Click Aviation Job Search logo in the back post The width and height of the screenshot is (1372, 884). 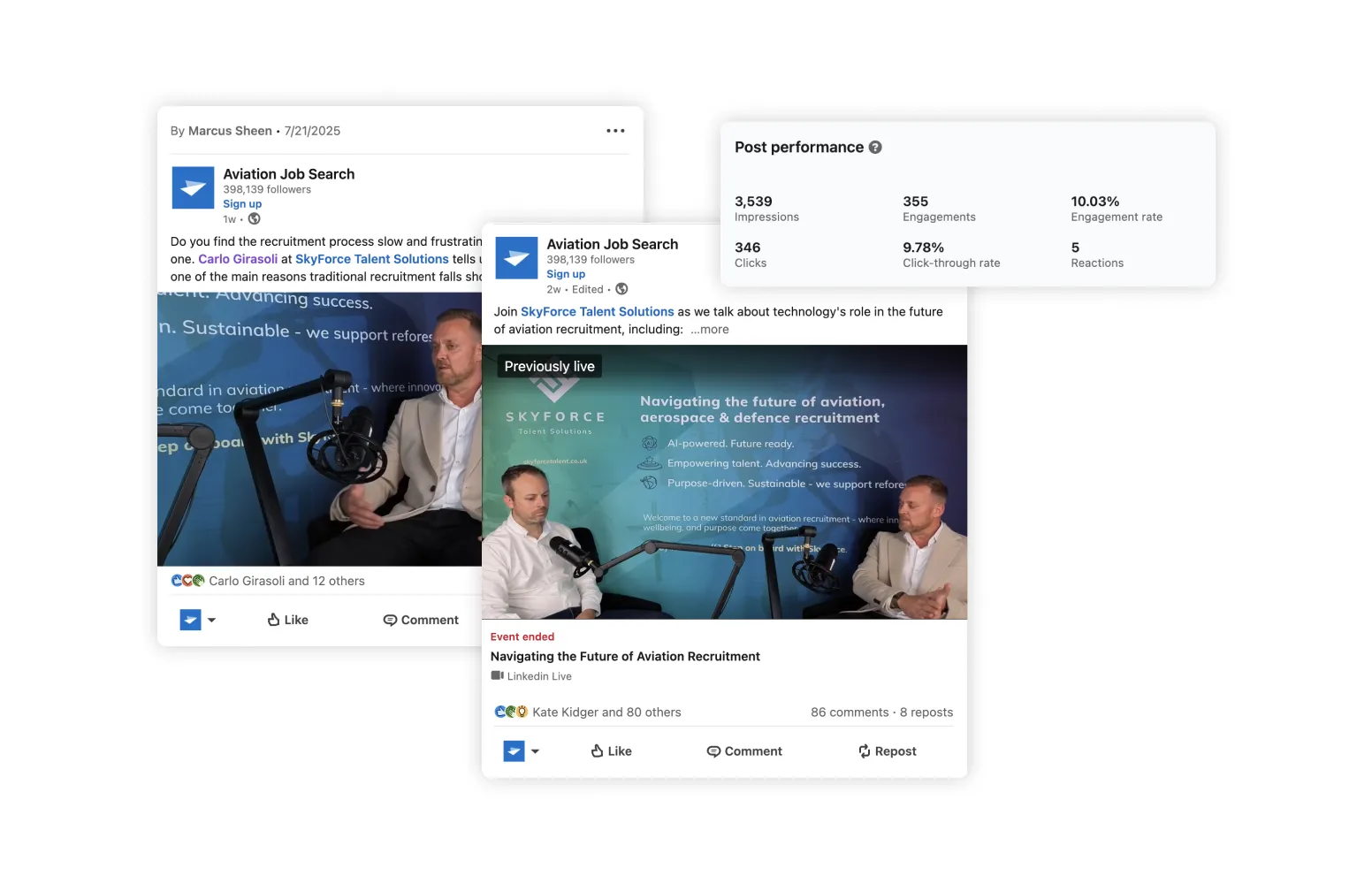(x=193, y=188)
